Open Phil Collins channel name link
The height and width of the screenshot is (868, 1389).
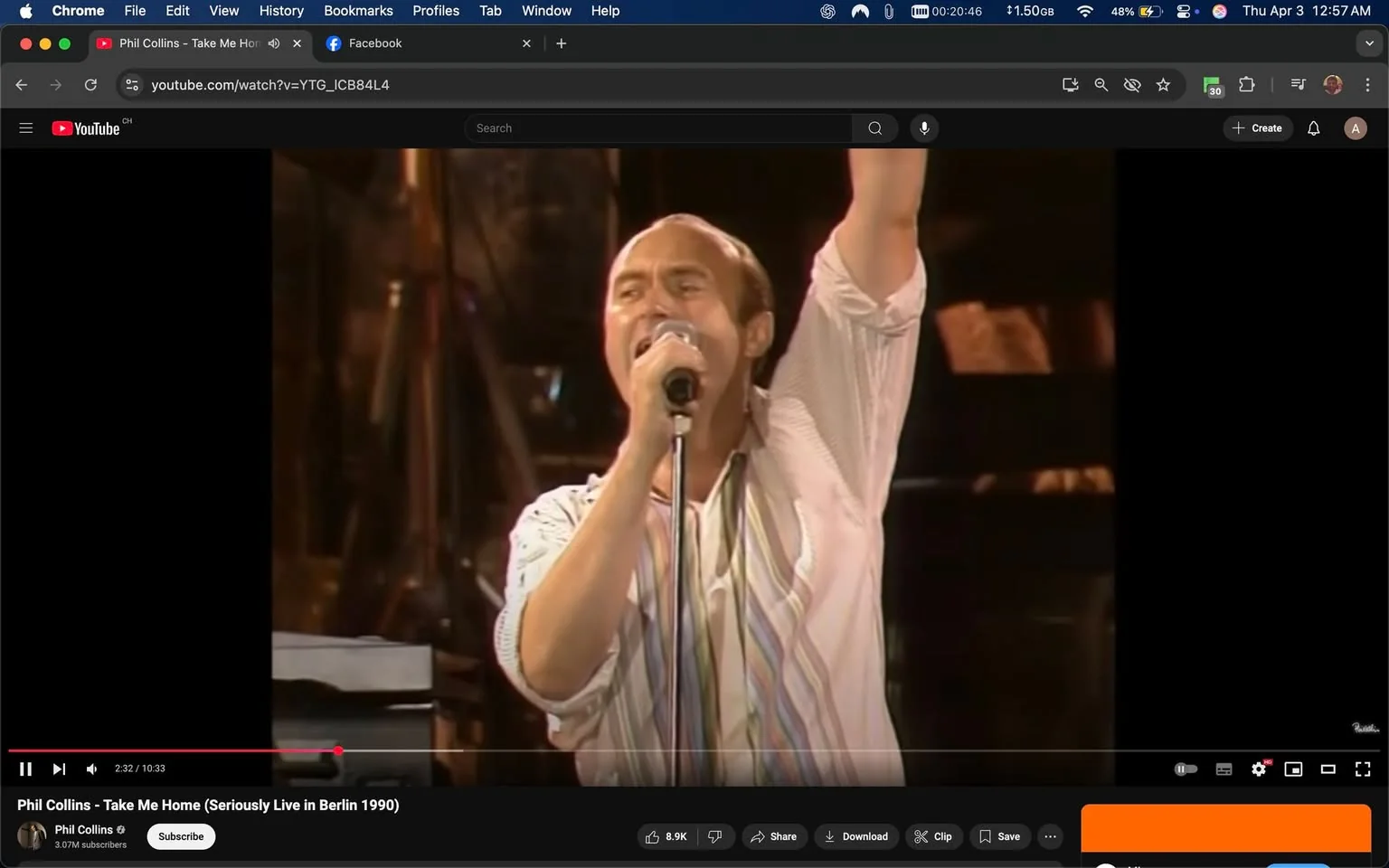[83, 829]
